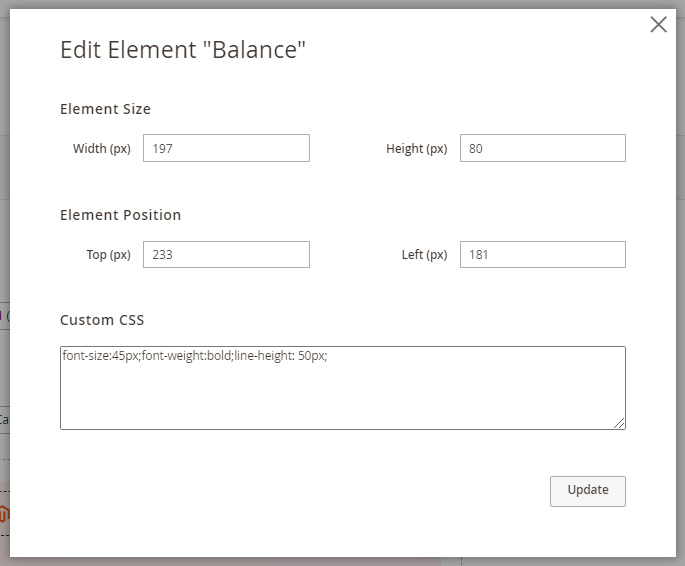
Task: Click the Top (px) label
Action: [108, 255]
